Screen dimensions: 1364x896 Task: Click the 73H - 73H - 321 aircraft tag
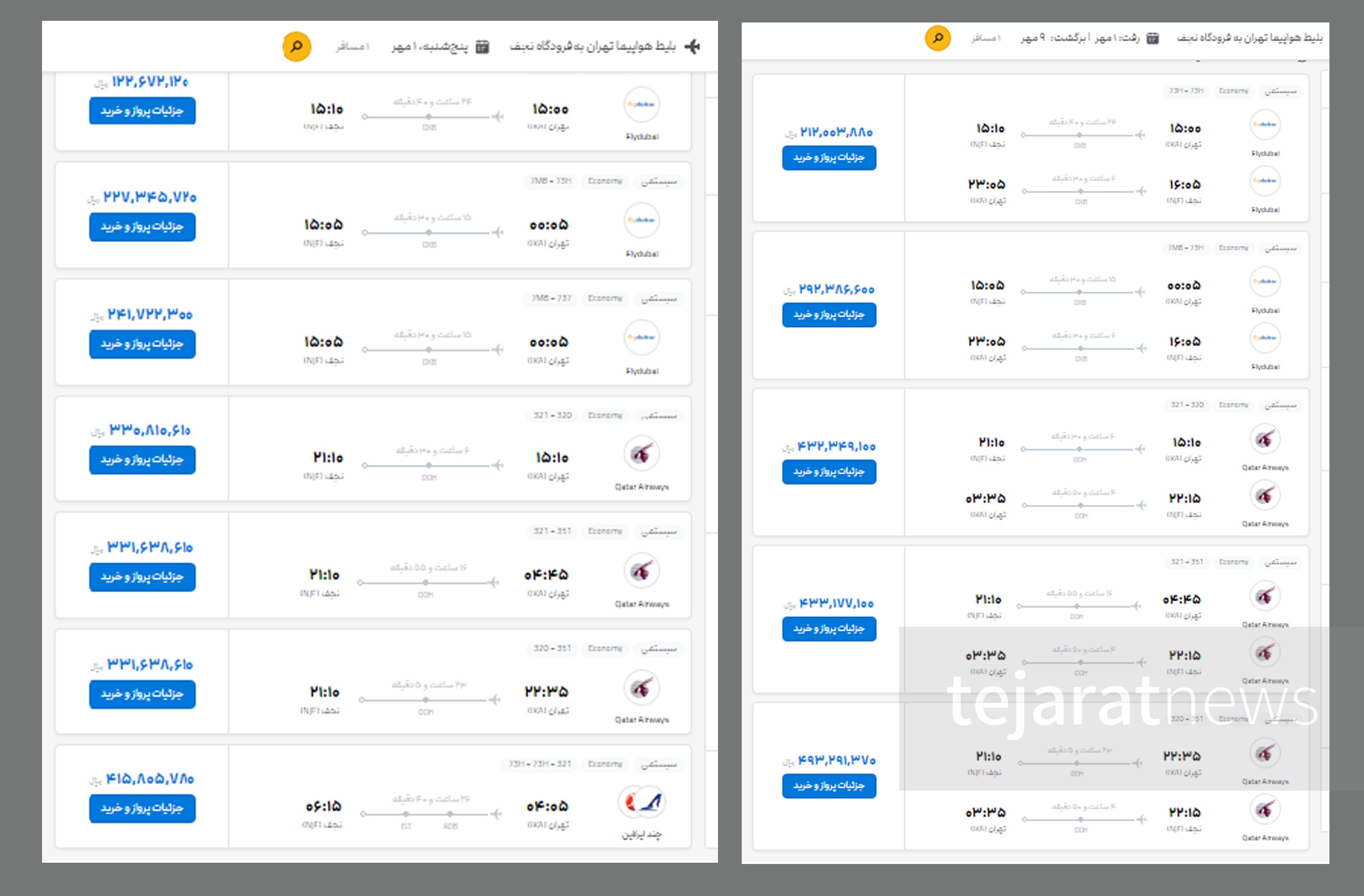(x=539, y=764)
